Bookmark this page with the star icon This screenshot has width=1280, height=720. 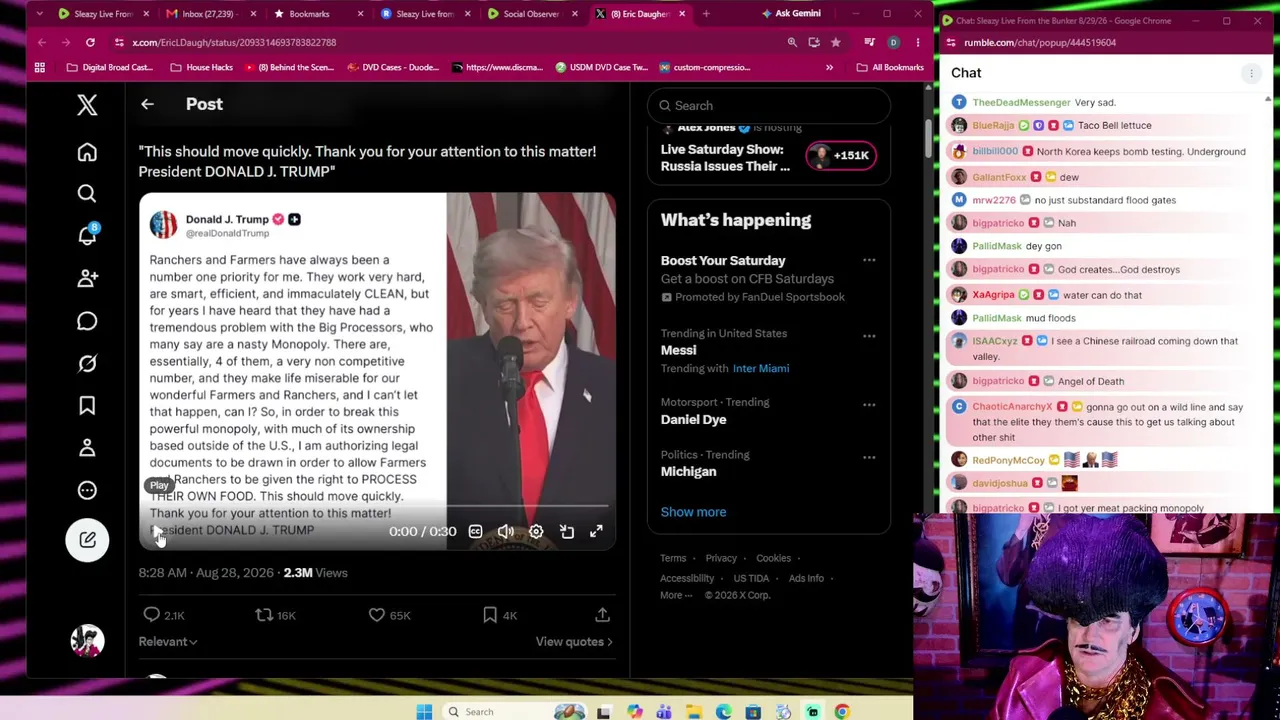coord(835,43)
